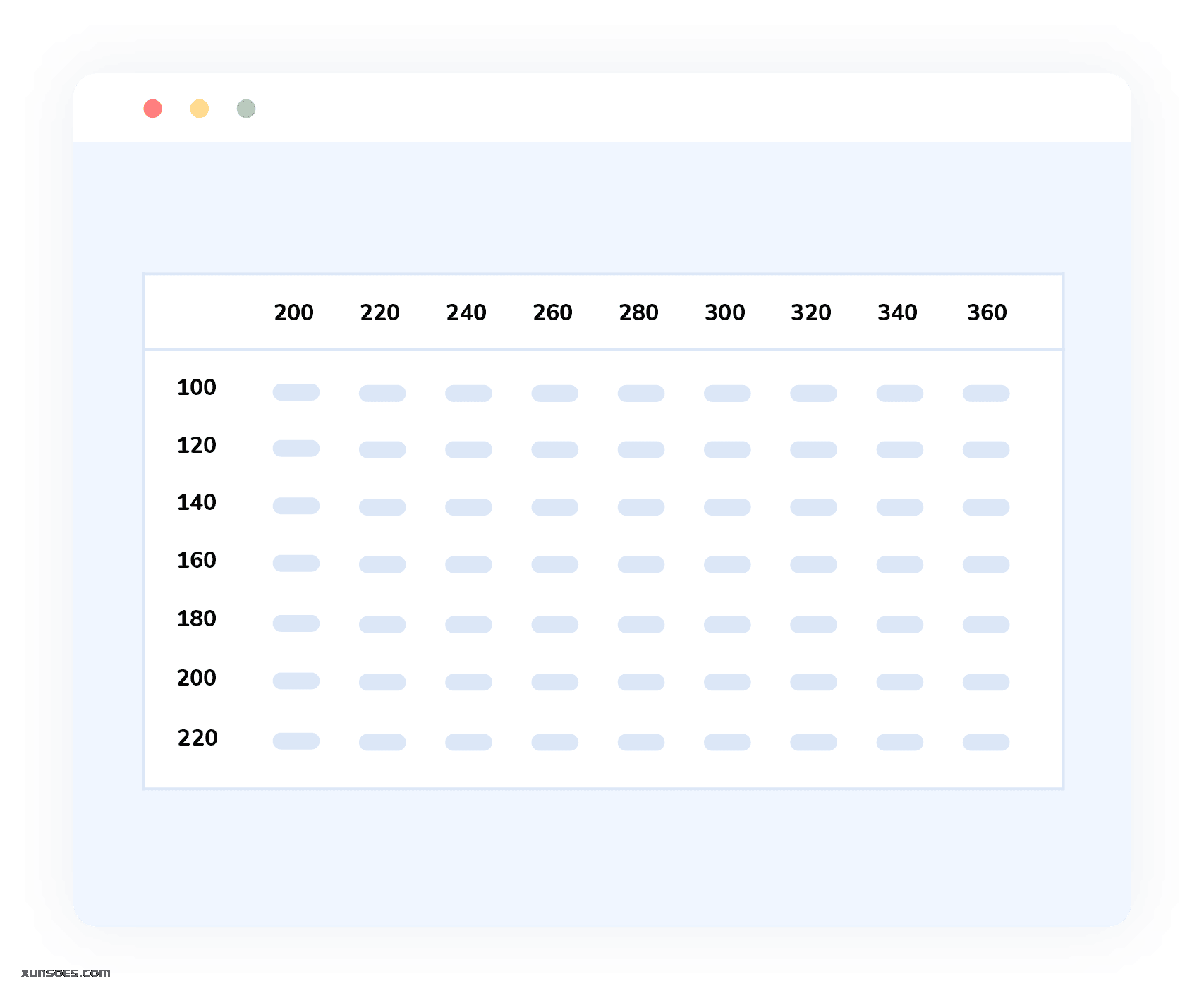Select the 340 column header

[x=898, y=312]
